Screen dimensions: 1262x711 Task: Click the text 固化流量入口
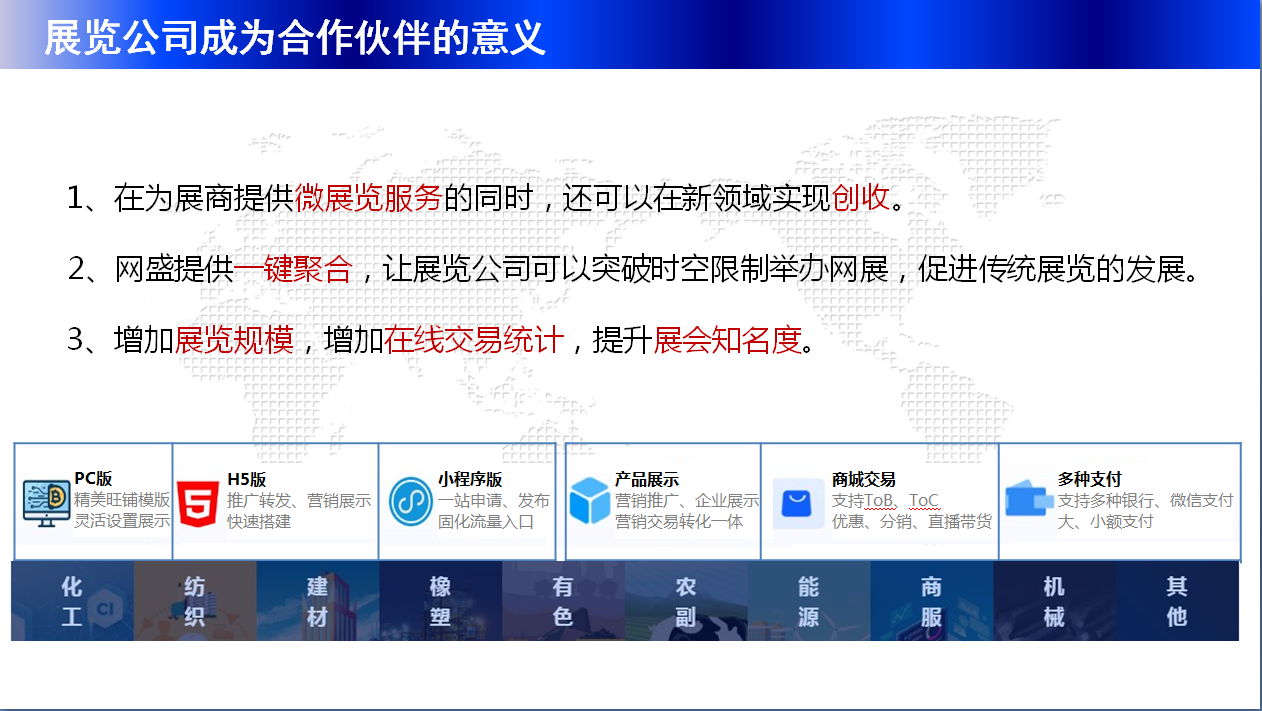486,521
